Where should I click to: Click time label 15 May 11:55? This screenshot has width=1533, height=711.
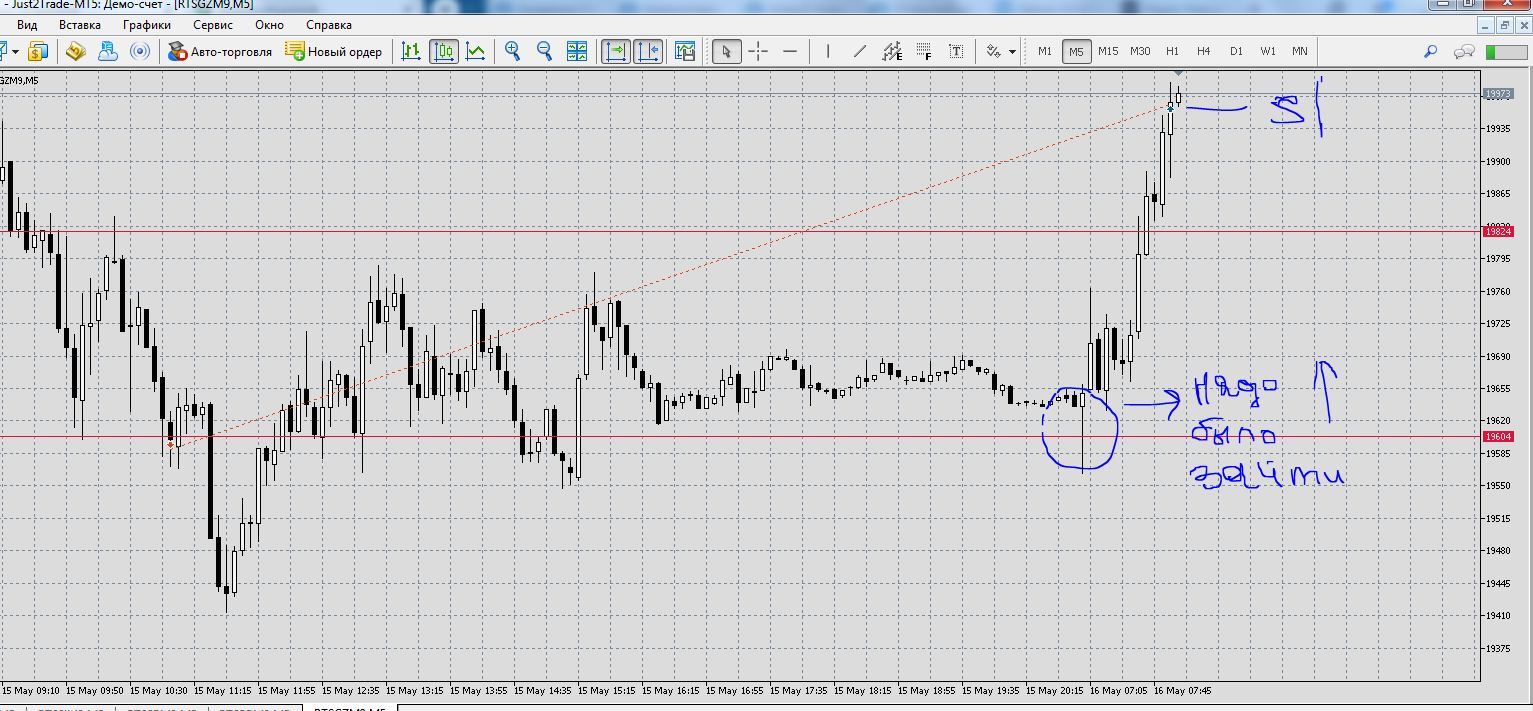pyautogui.click(x=287, y=691)
